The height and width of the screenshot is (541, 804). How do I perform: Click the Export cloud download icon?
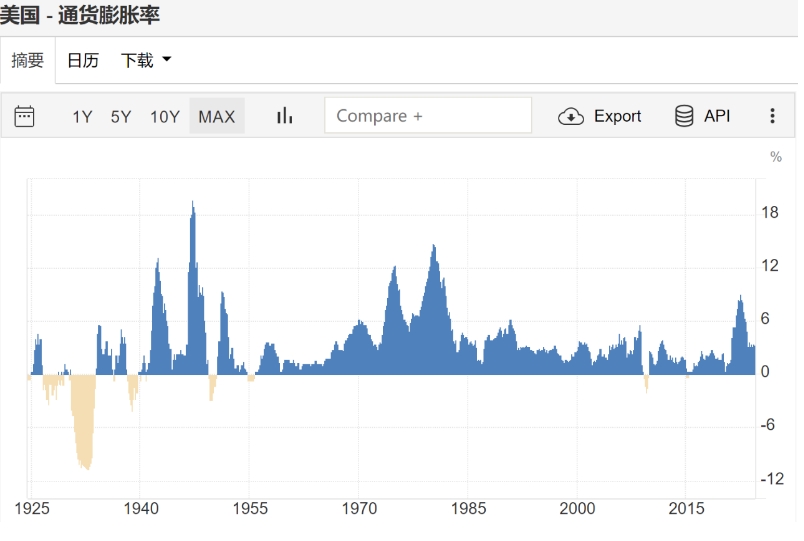[571, 116]
